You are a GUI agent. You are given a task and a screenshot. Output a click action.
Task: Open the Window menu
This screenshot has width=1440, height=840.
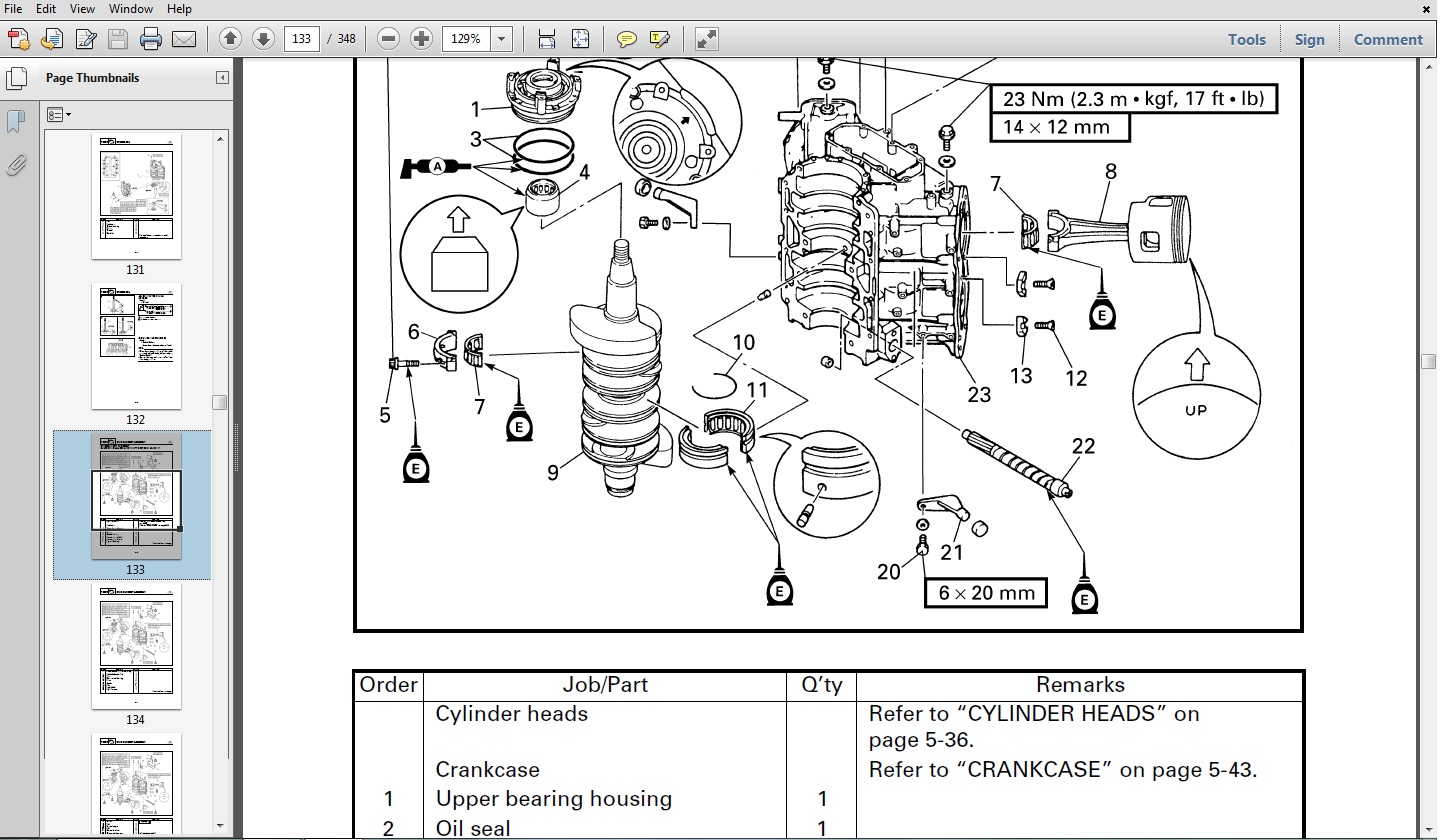pos(130,8)
